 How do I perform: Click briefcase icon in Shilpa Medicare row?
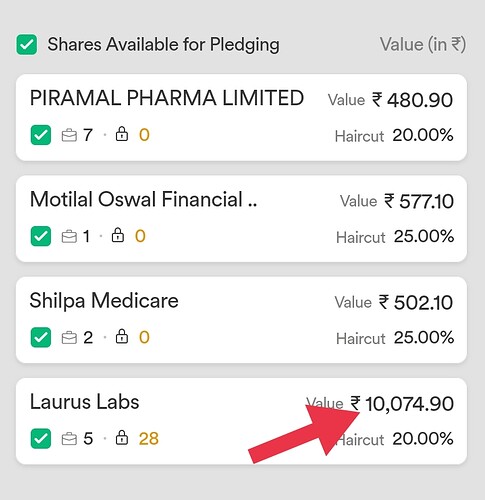(x=69, y=338)
